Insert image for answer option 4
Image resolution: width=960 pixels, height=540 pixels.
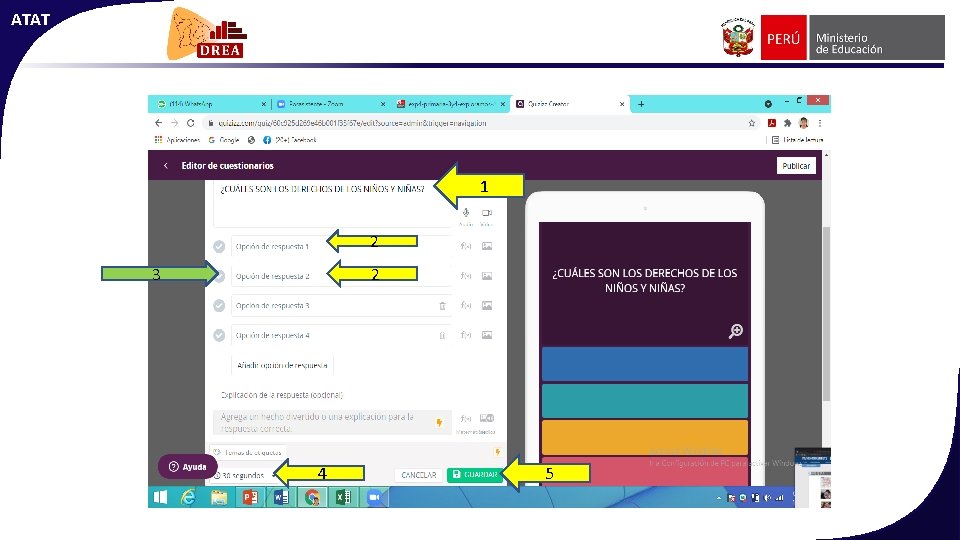[487, 335]
